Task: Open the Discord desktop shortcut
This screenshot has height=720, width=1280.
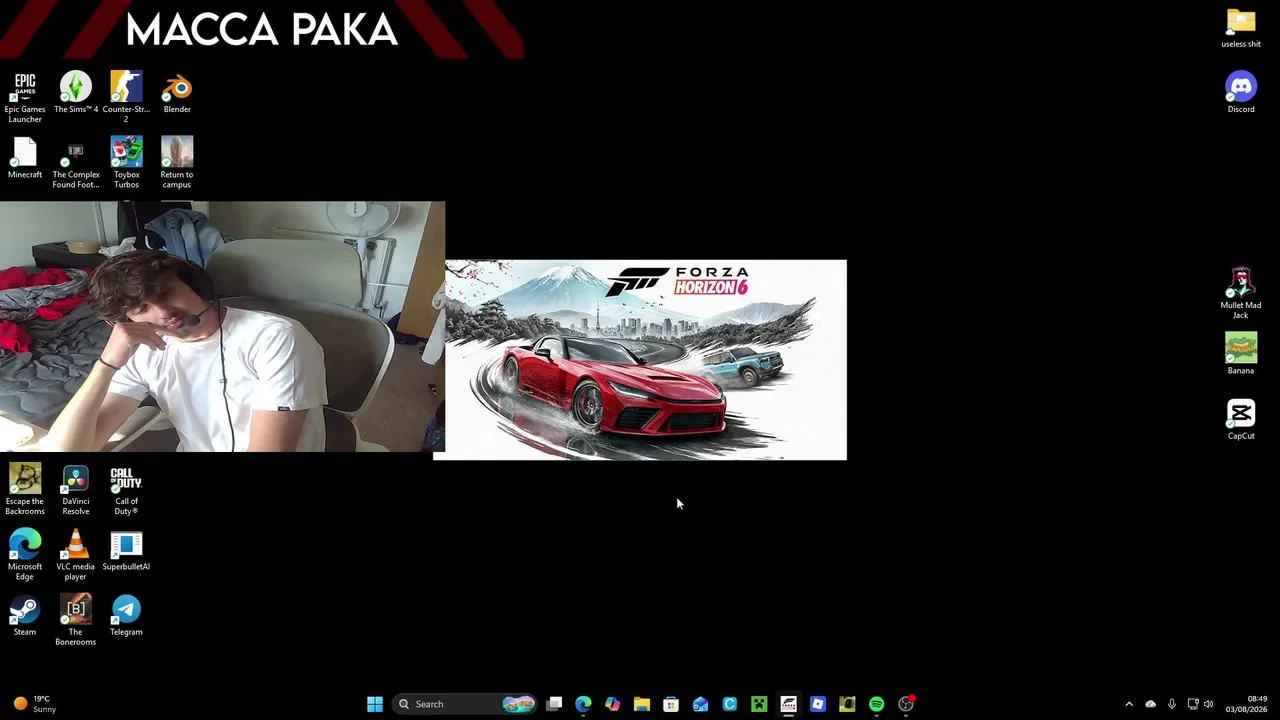Action: pos(1241,93)
